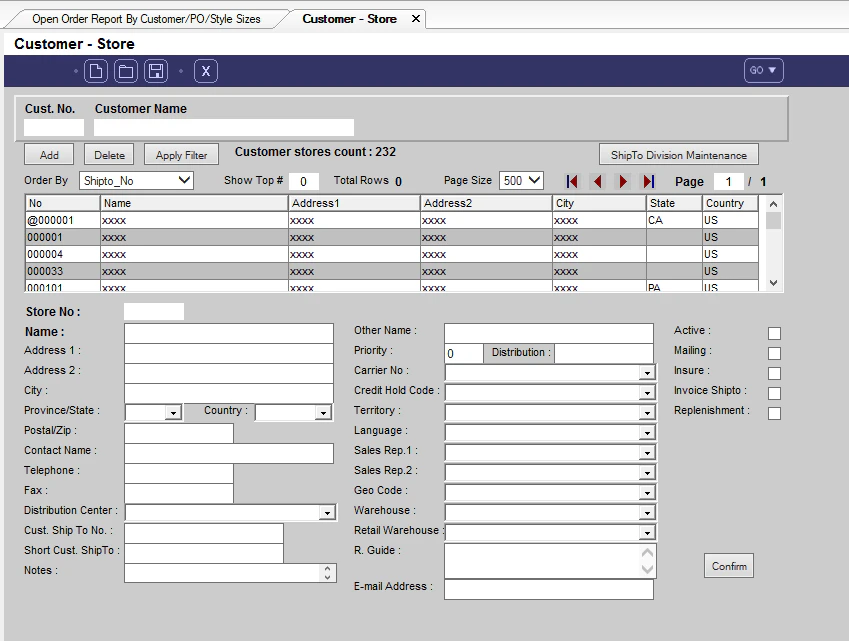This screenshot has height=641, width=849.
Task: Click the previous page arrow
Action: pyautogui.click(x=598, y=181)
